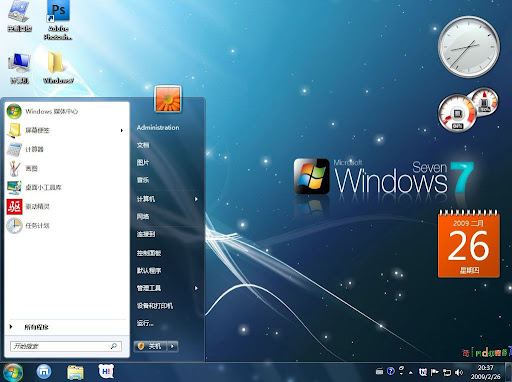
Task: Open the desktop gadget gallery (桌面小工具库)
Action: (x=67, y=188)
